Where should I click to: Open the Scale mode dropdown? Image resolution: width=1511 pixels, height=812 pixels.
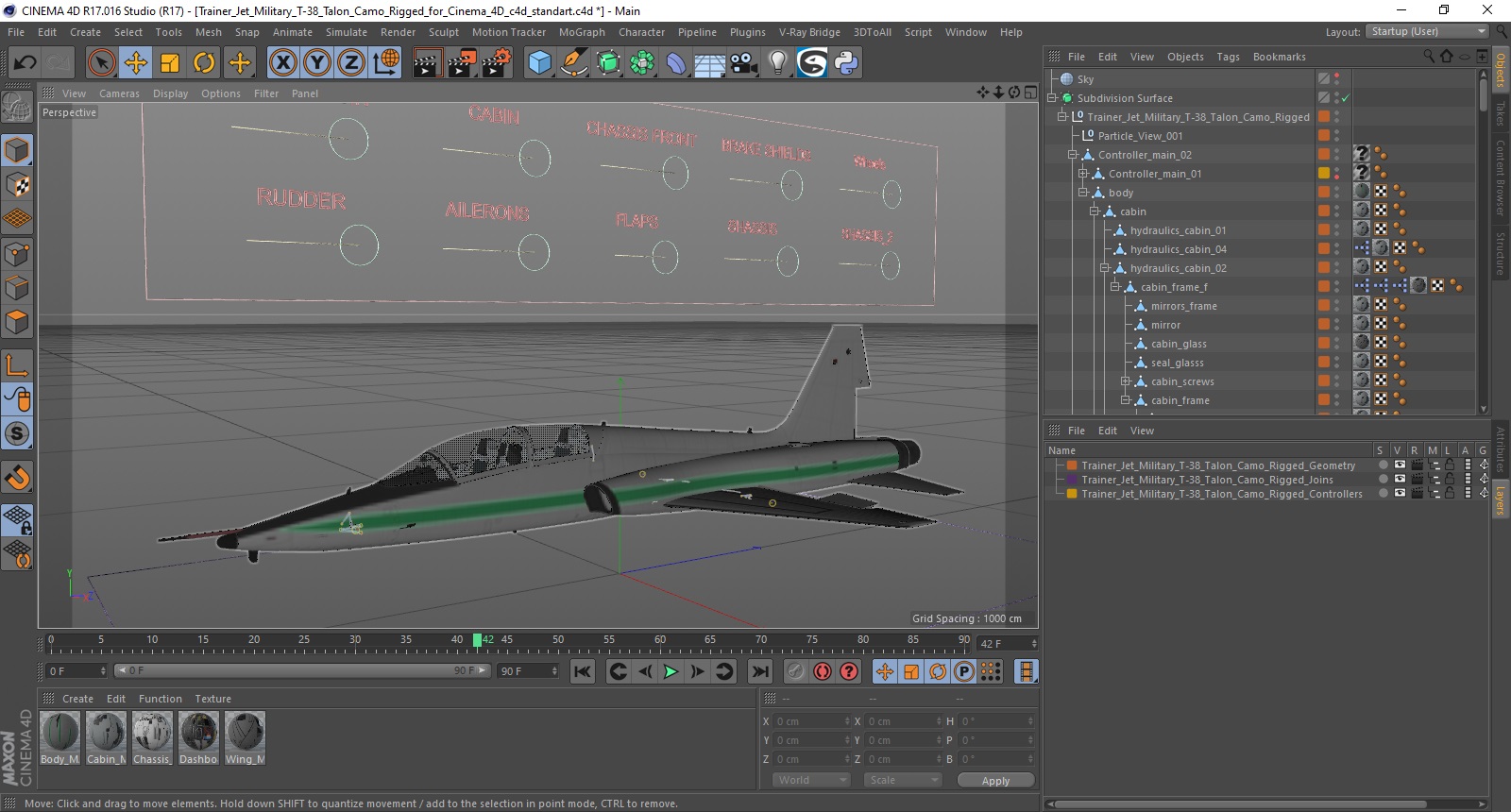(904, 780)
